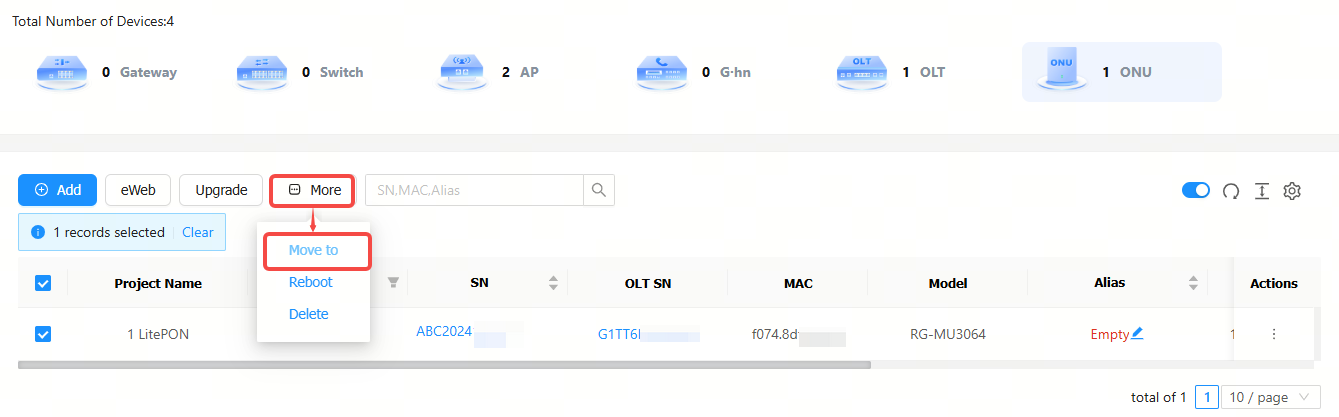Open the More dropdown button

[x=314, y=190]
